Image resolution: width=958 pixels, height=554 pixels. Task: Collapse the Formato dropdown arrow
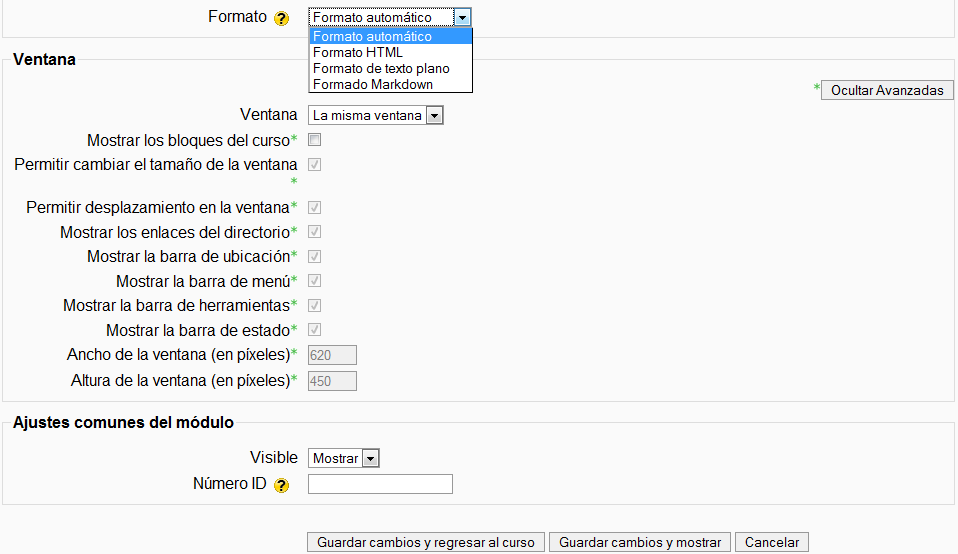(x=461, y=17)
